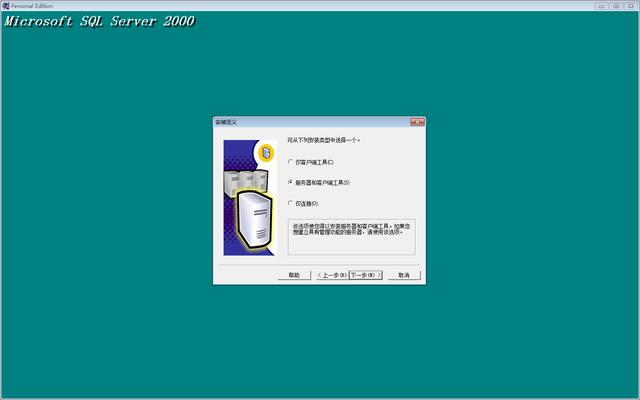The image size is (640, 400).
Task: Click the Personal Edition window icon
Action: pyautogui.click(x=5, y=6)
